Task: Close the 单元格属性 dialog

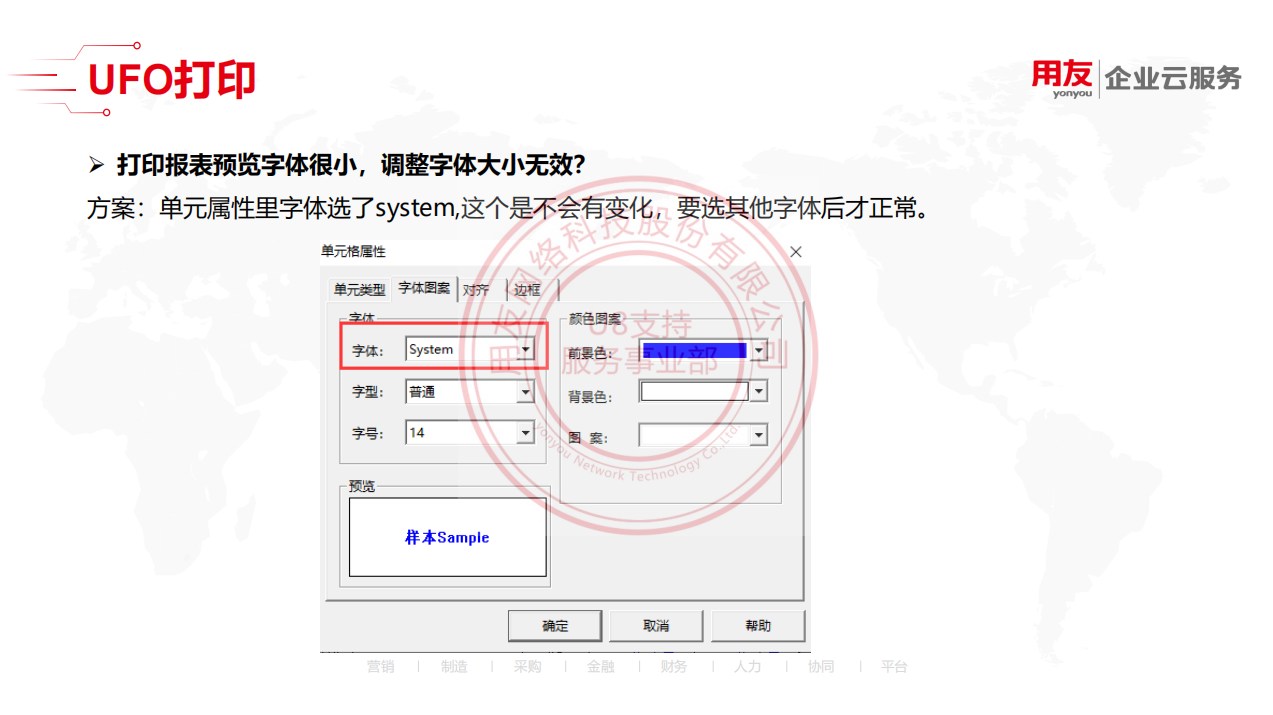Action: (x=796, y=252)
